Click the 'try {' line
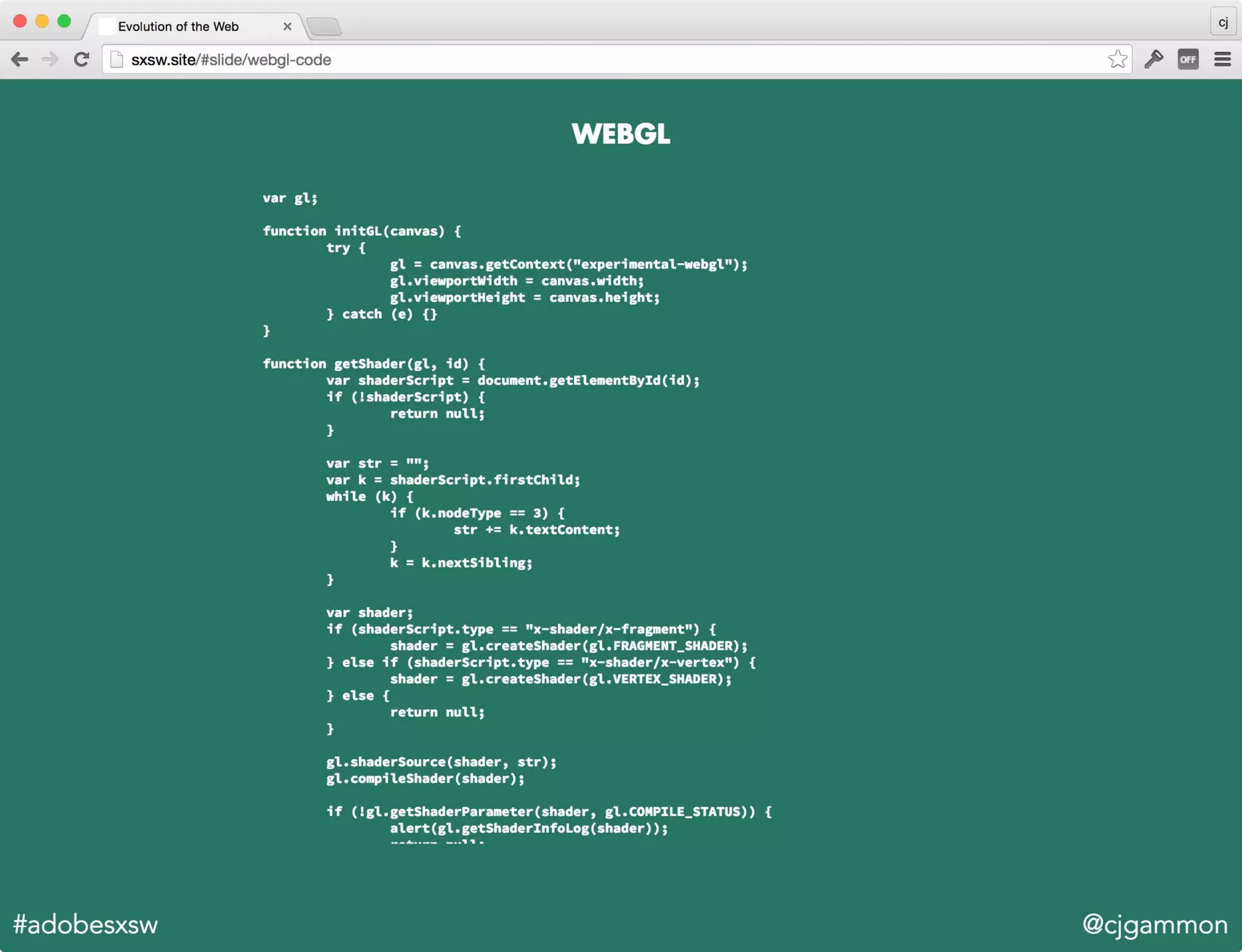Screen dimensions: 1242x952 click(346, 248)
